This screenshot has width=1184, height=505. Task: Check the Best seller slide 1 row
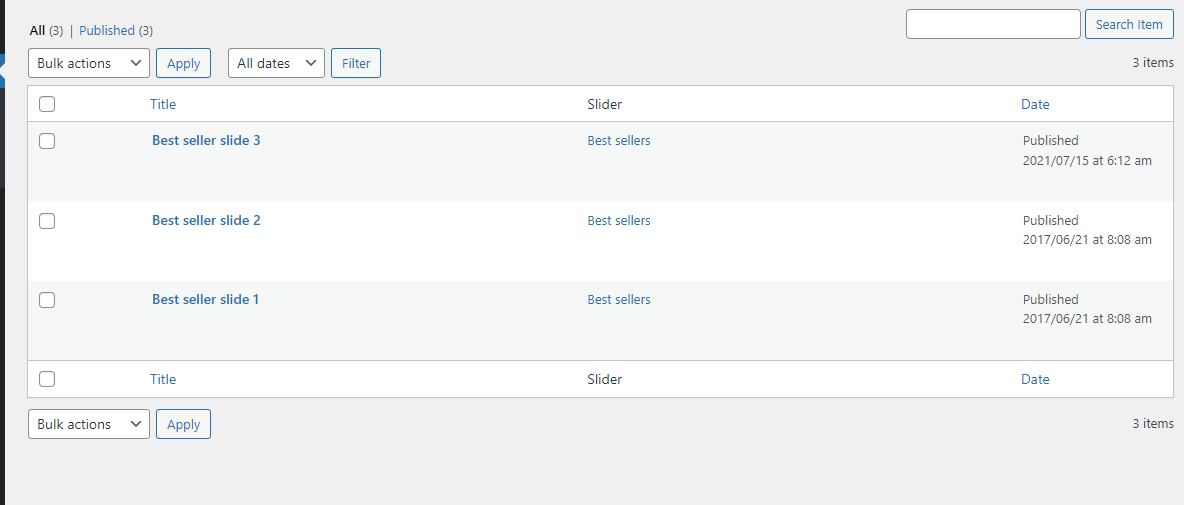pyautogui.click(x=47, y=300)
